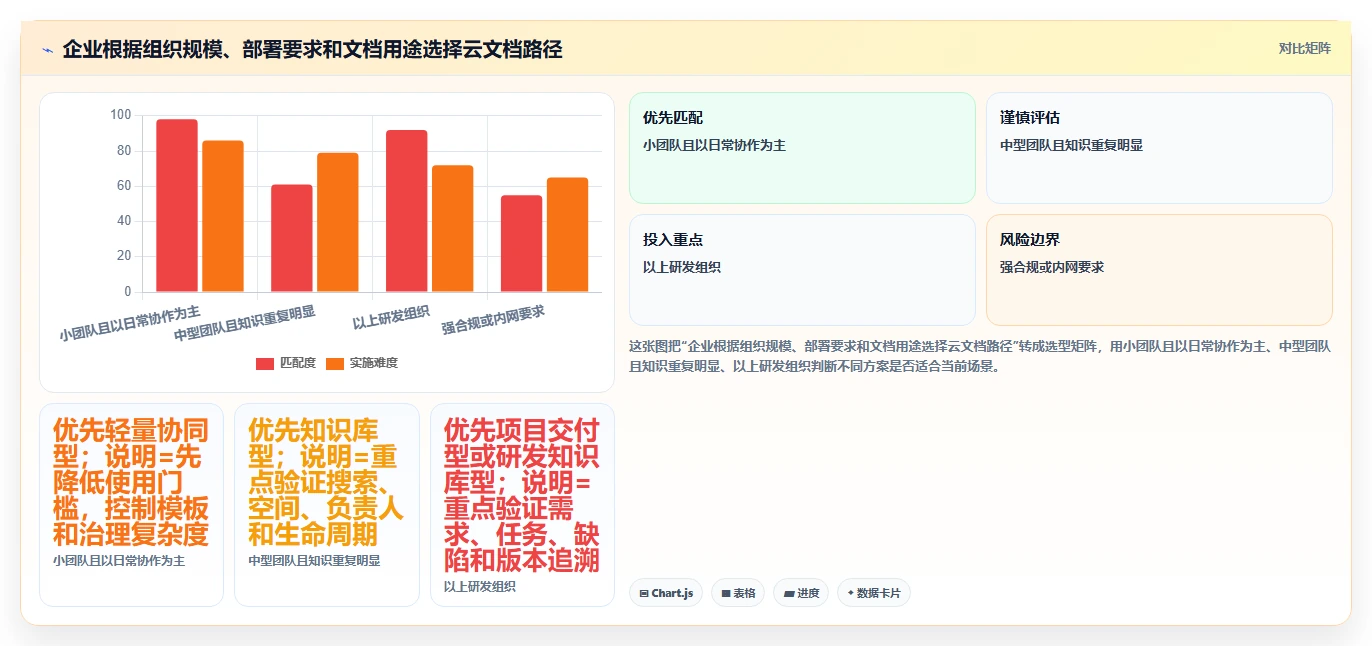Open the 投入重点 matrix card
Screen dimensions: 1372x646
[802, 270]
